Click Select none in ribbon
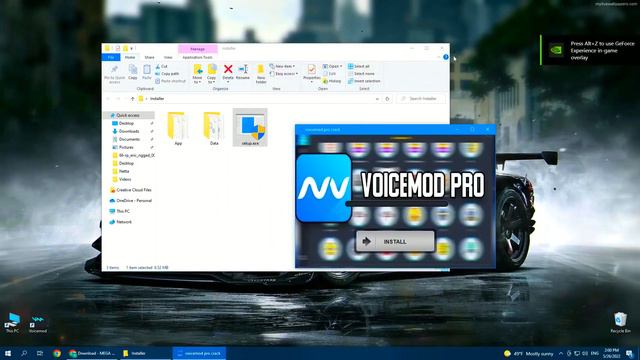The image size is (640, 360). pos(361,73)
